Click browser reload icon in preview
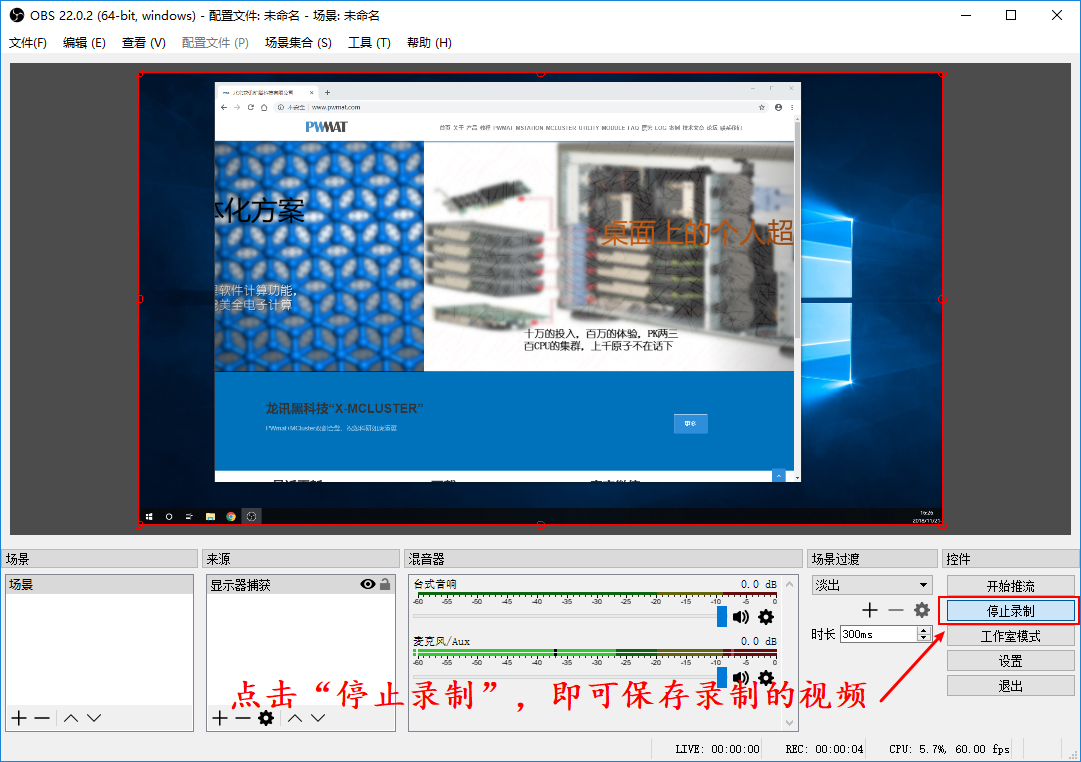 251,108
